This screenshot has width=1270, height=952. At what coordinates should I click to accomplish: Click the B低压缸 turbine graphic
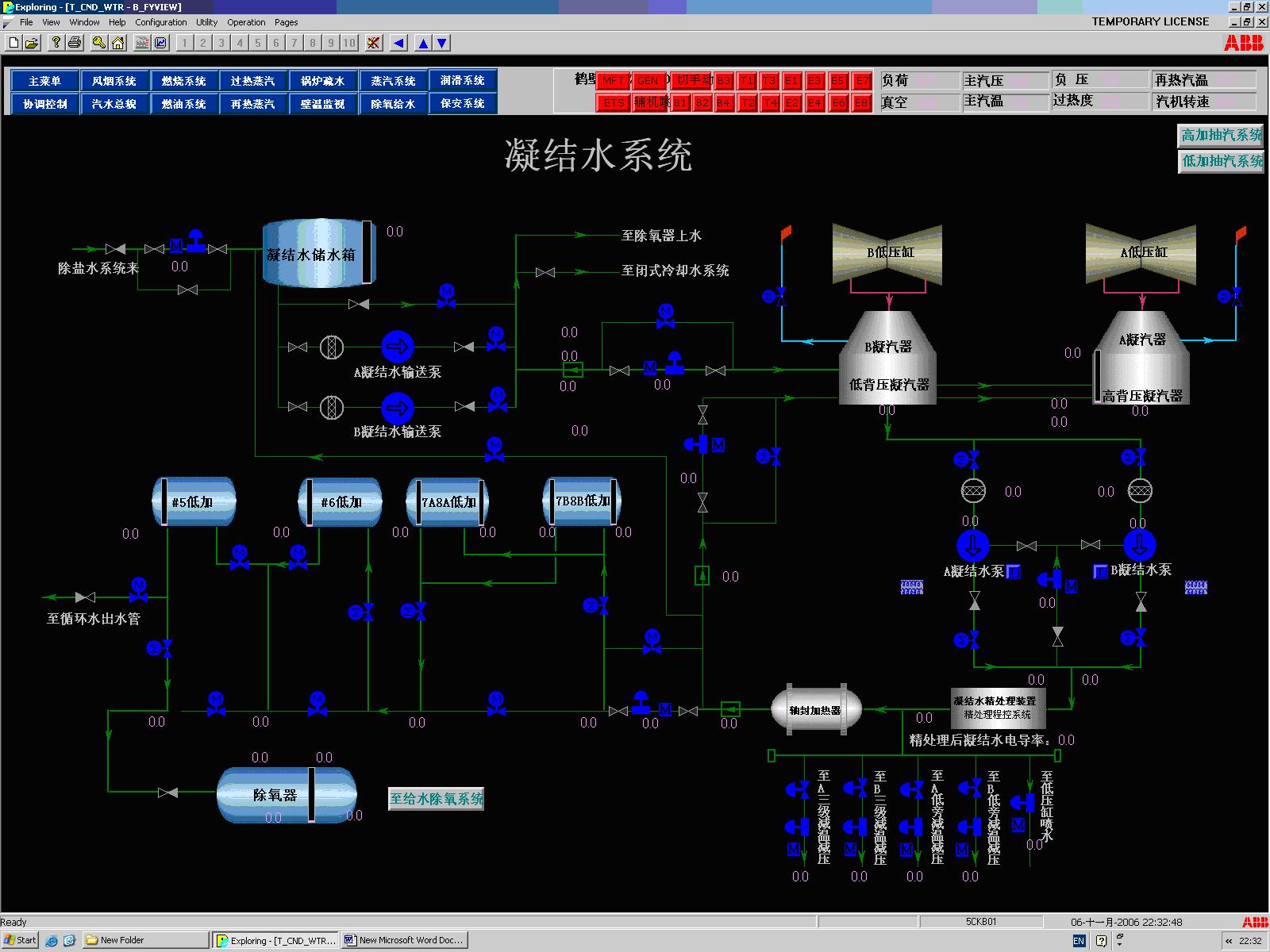tap(887, 253)
